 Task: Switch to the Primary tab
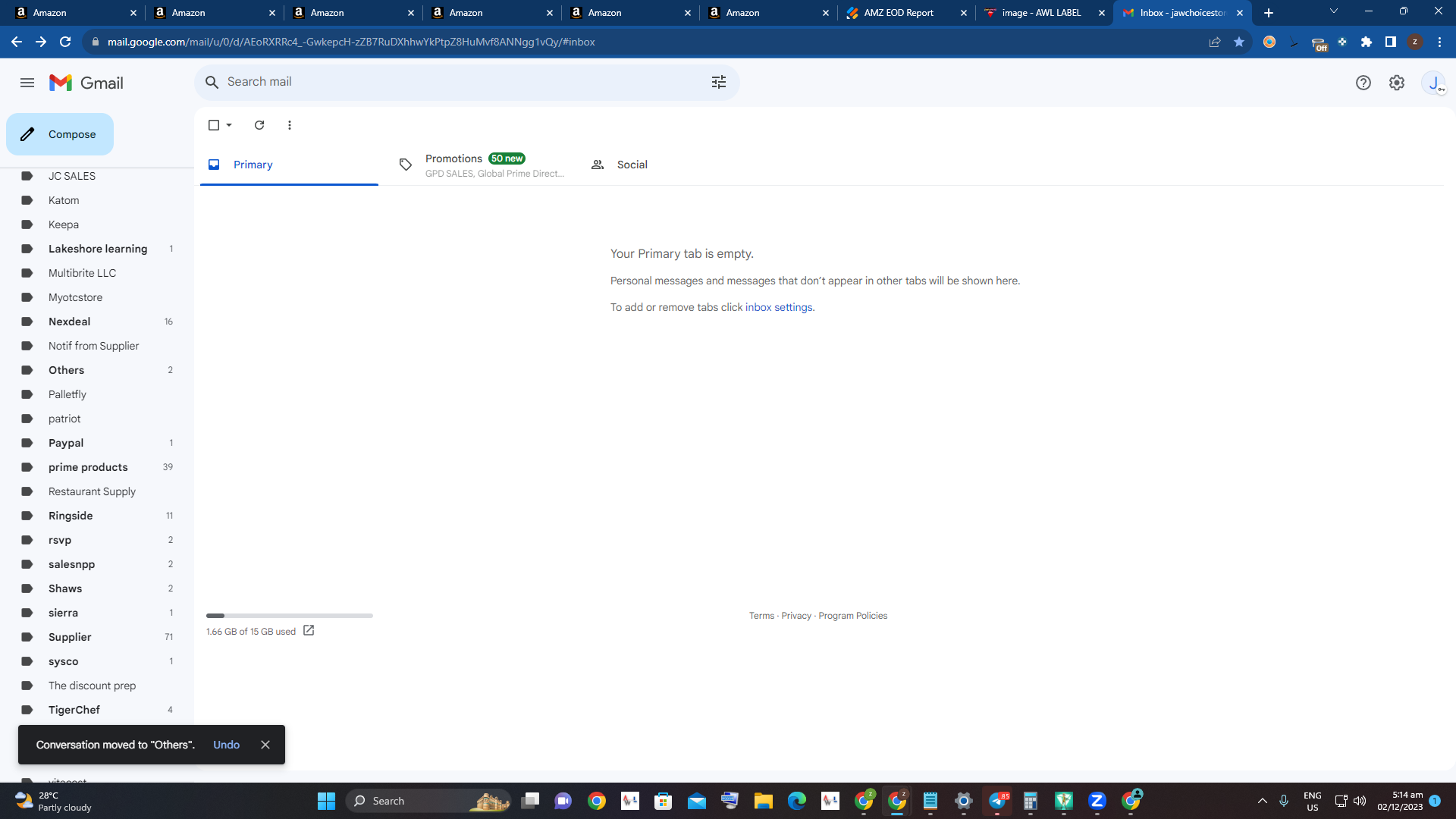pyautogui.click(x=289, y=165)
